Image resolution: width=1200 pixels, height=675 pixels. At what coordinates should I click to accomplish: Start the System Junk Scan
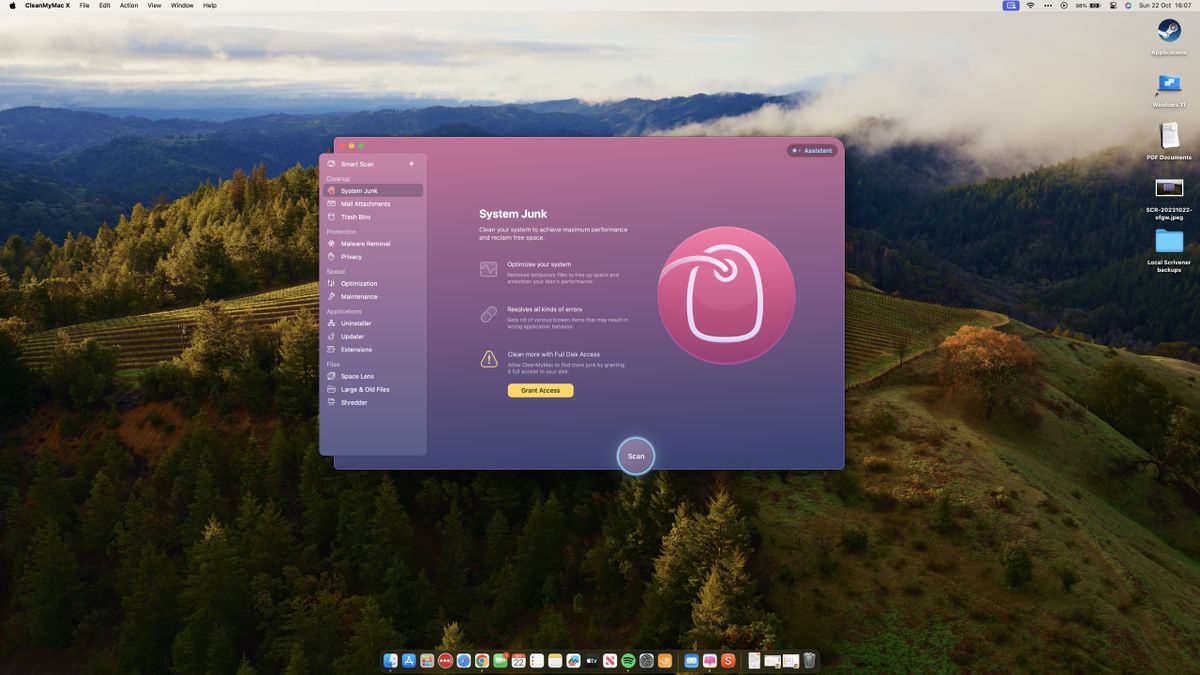[x=635, y=456]
